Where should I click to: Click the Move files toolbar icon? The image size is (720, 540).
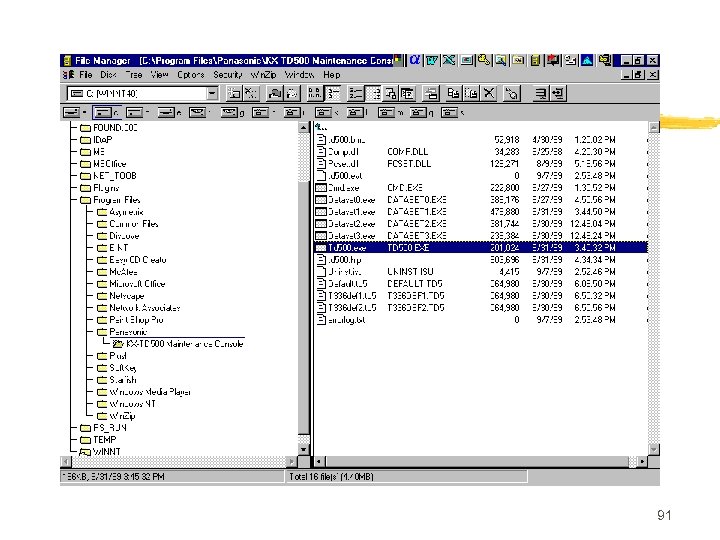tap(471, 94)
